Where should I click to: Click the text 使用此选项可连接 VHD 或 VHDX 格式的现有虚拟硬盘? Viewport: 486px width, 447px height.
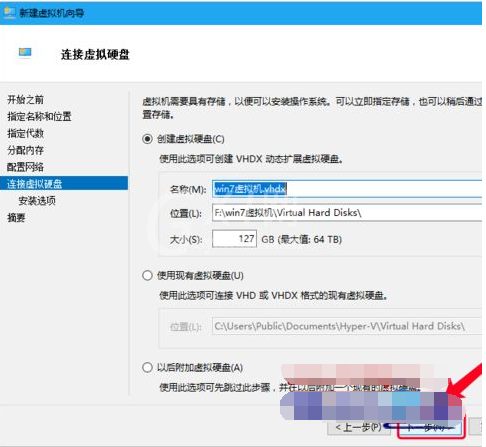[273, 295]
